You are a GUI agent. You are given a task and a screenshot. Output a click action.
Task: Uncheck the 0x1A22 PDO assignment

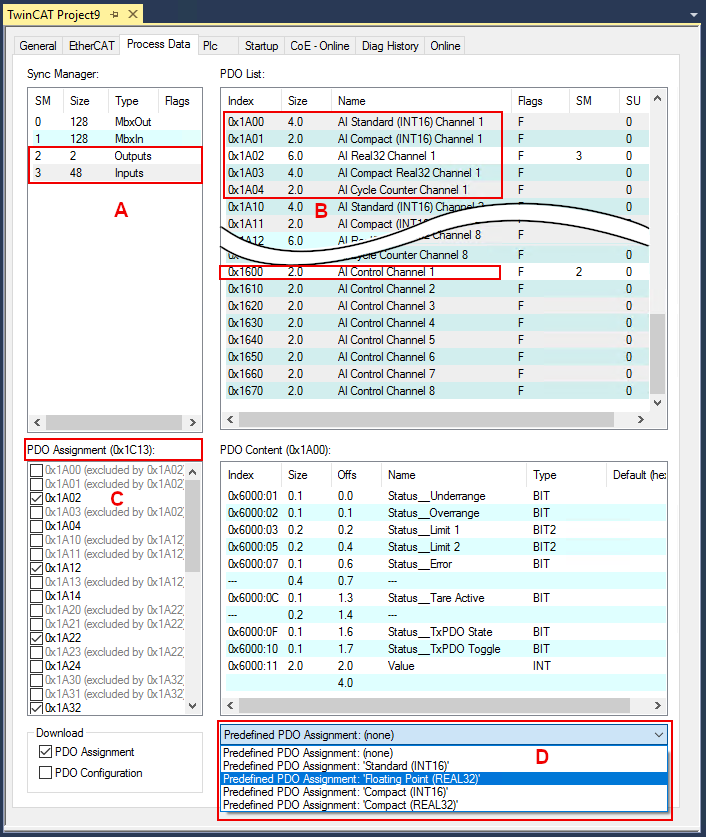[37, 638]
